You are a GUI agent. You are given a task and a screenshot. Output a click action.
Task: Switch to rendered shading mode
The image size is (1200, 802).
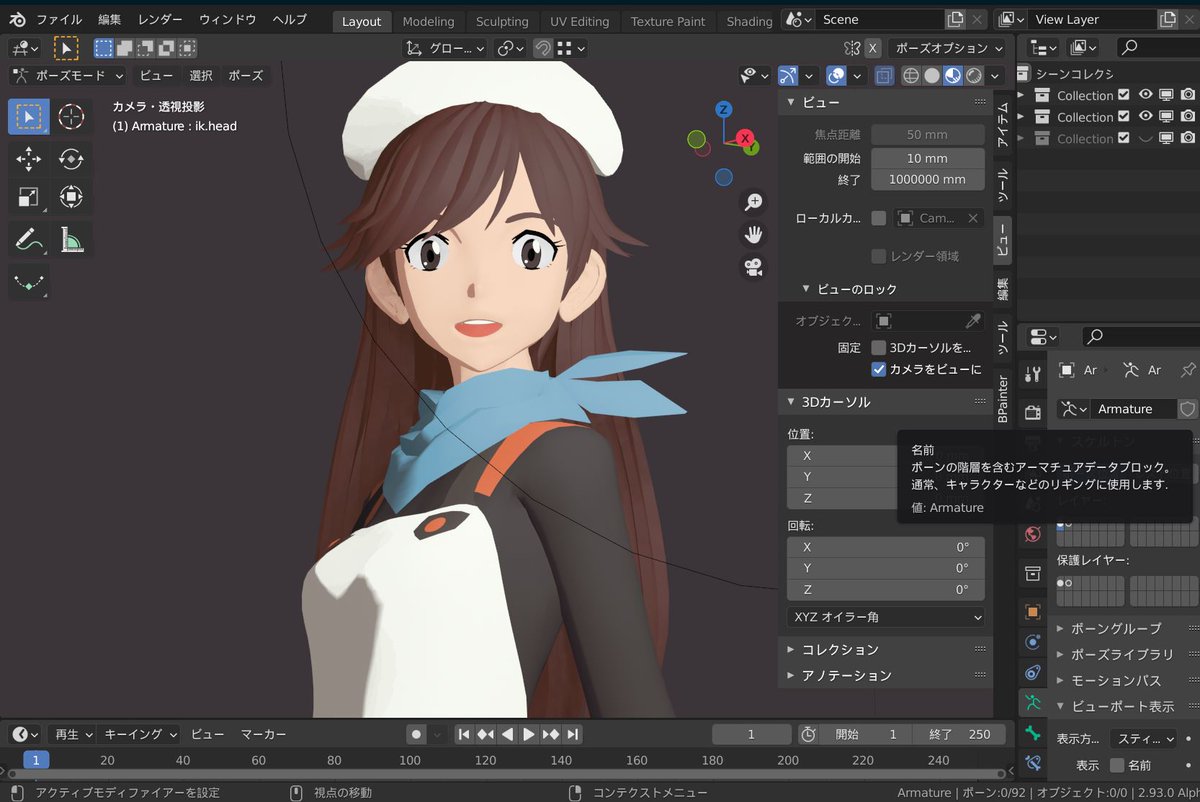974,76
